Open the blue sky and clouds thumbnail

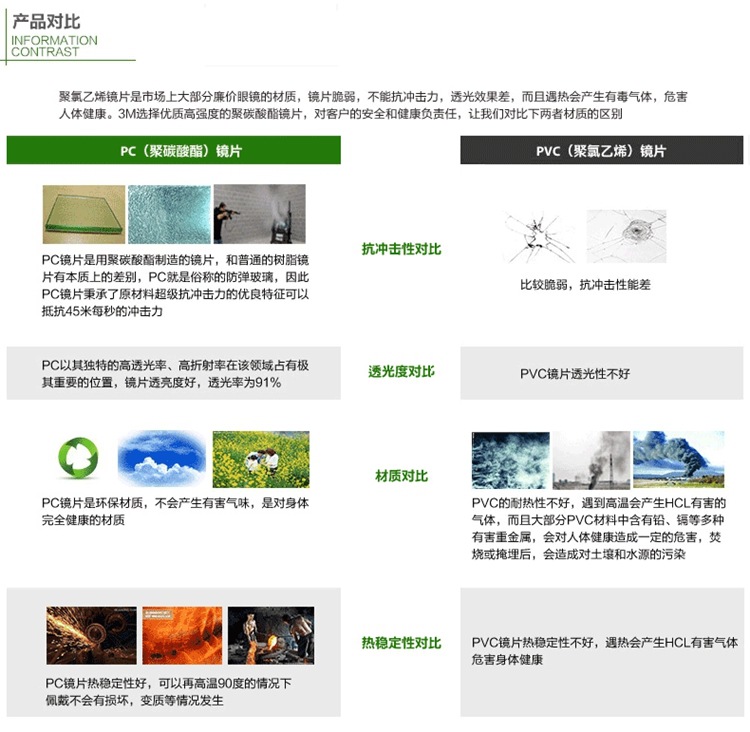coord(162,458)
